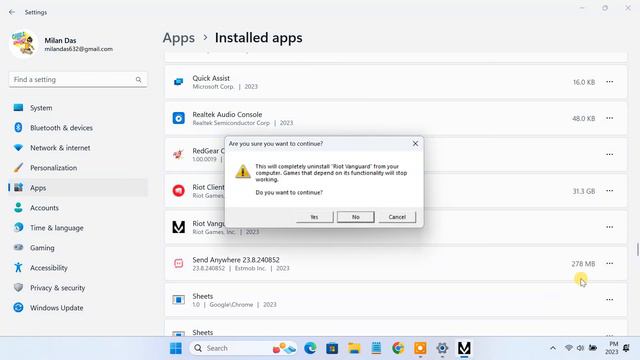Choose No in the confirmation dialog
The width and height of the screenshot is (640, 360).
point(356,217)
